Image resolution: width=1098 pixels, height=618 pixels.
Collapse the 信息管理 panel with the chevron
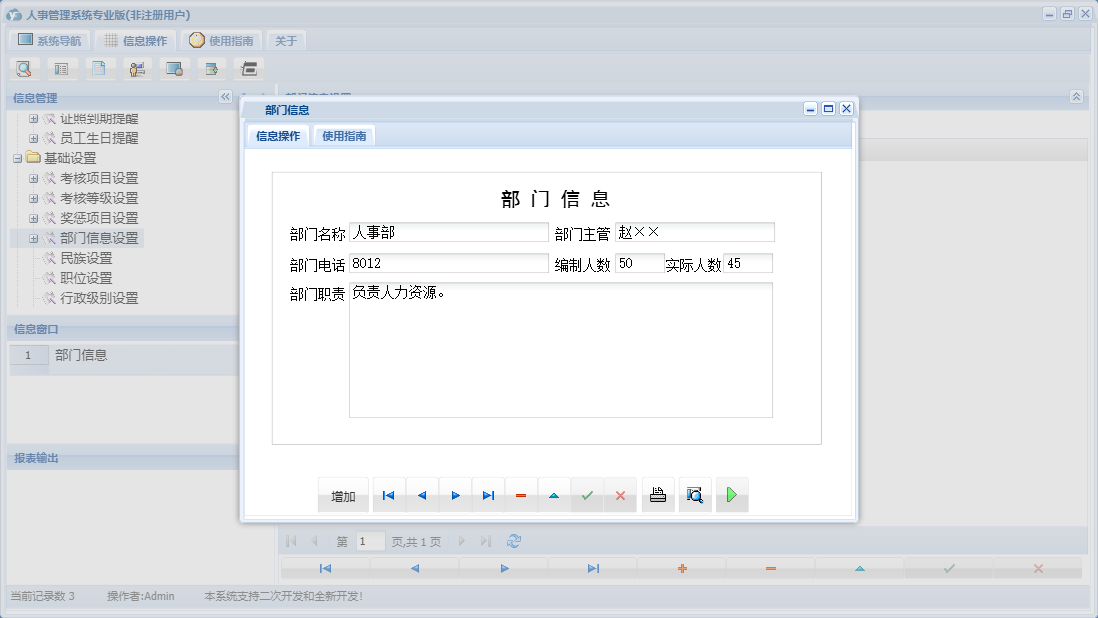[225, 97]
